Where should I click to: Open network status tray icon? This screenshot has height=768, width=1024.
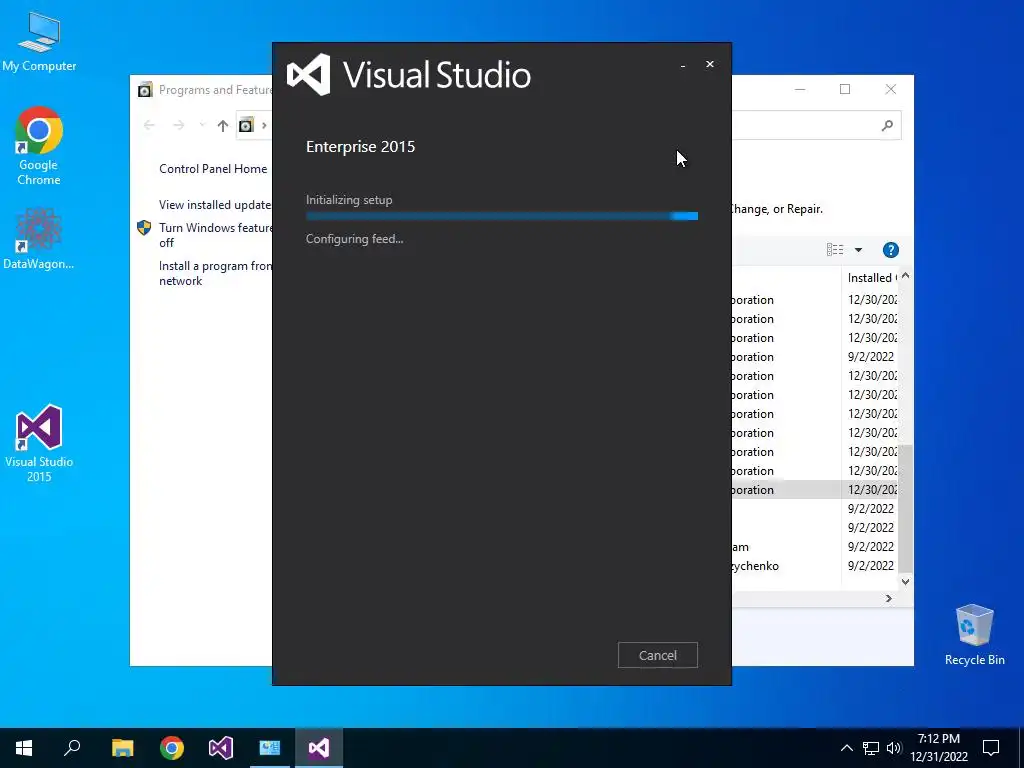pyautogui.click(x=871, y=748)
